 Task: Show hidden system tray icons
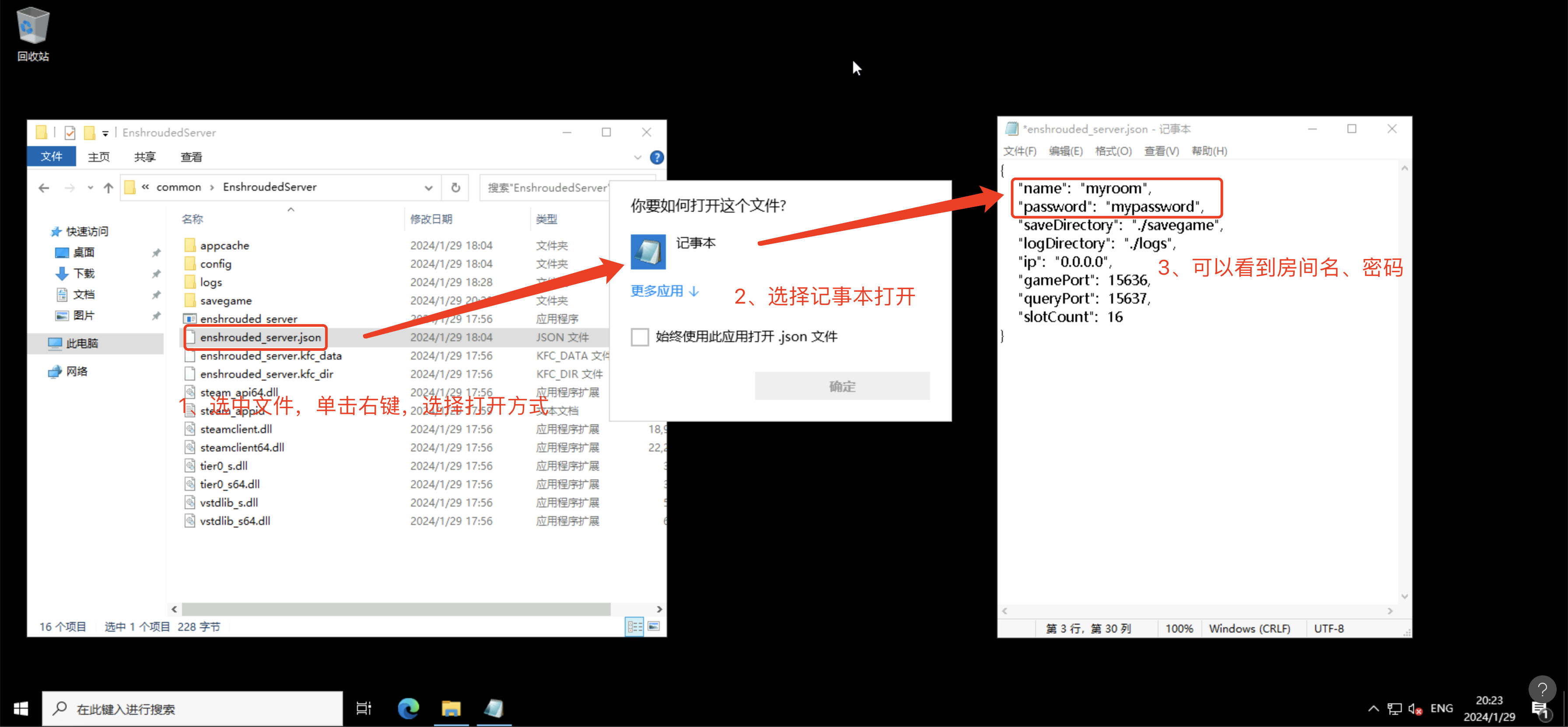point(1373,708)
